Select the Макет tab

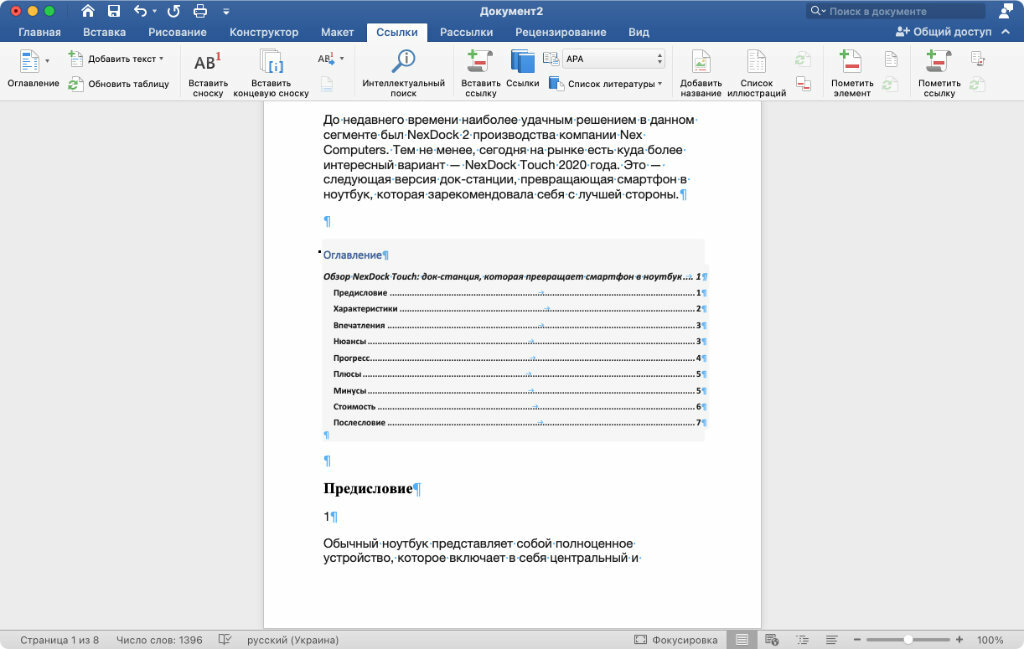point(337,32)
